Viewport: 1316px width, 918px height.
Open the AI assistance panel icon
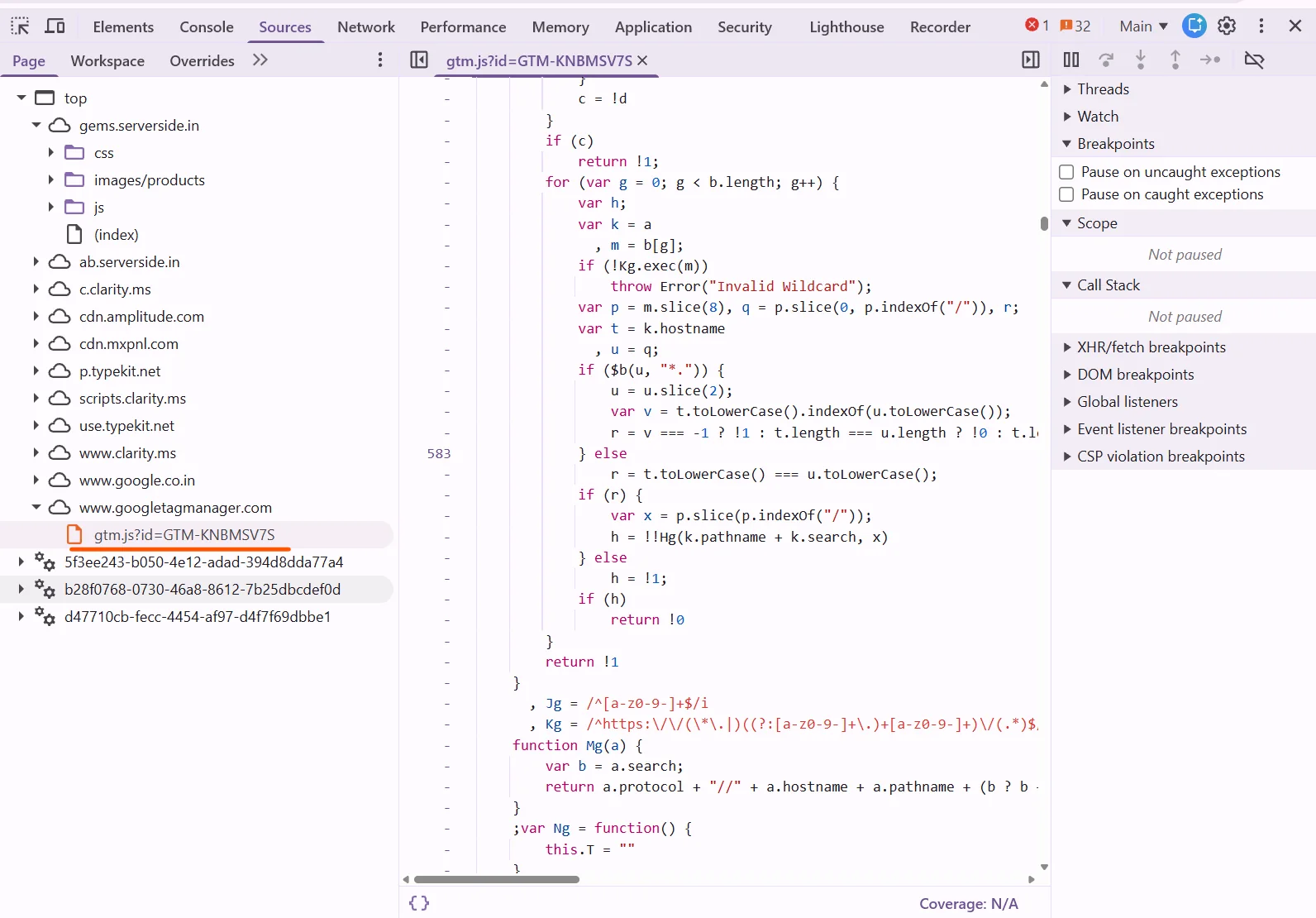(1194, 26)
